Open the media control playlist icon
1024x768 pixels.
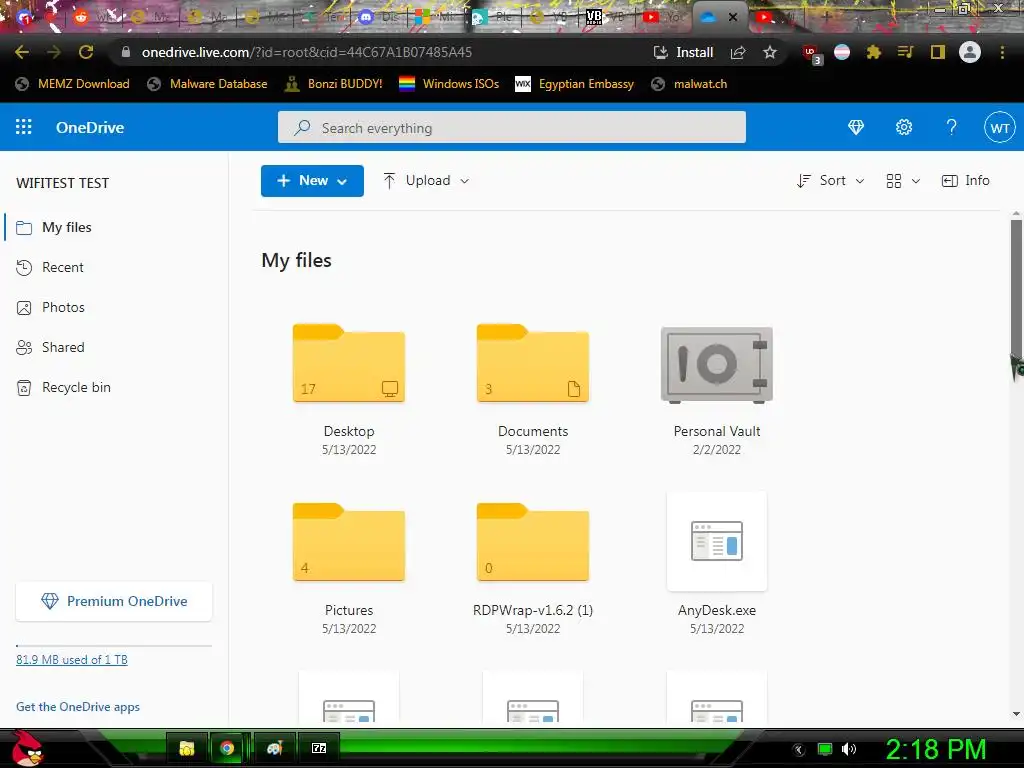[x=905, y=52]
